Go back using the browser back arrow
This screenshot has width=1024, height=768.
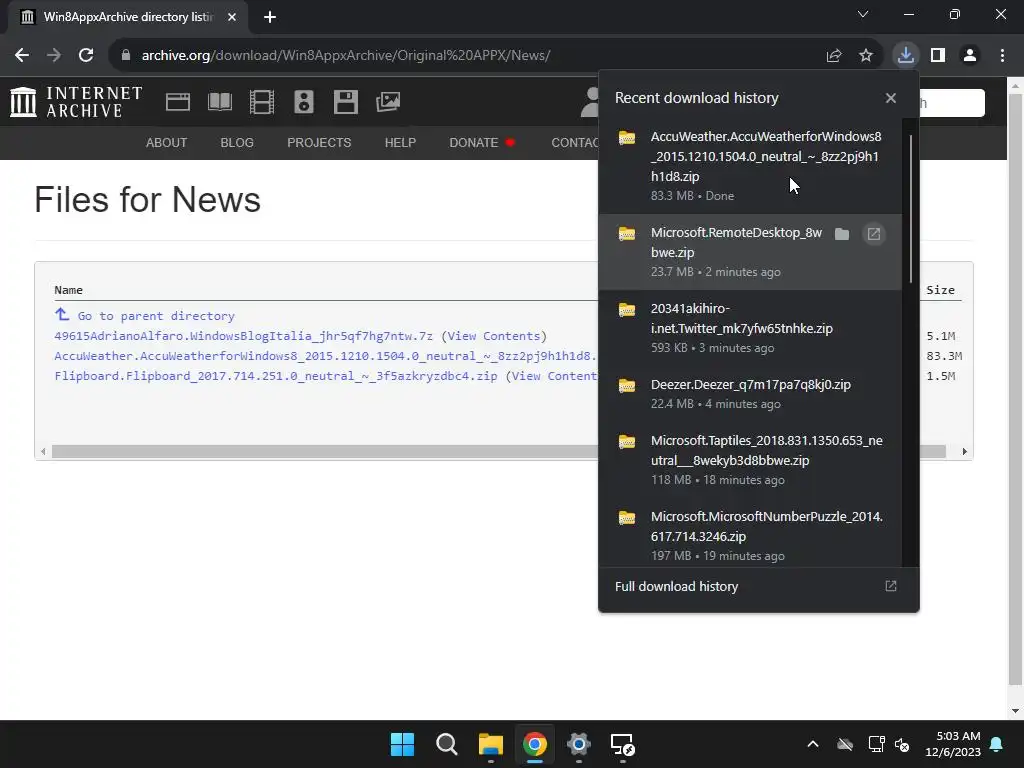click(22, 56)
